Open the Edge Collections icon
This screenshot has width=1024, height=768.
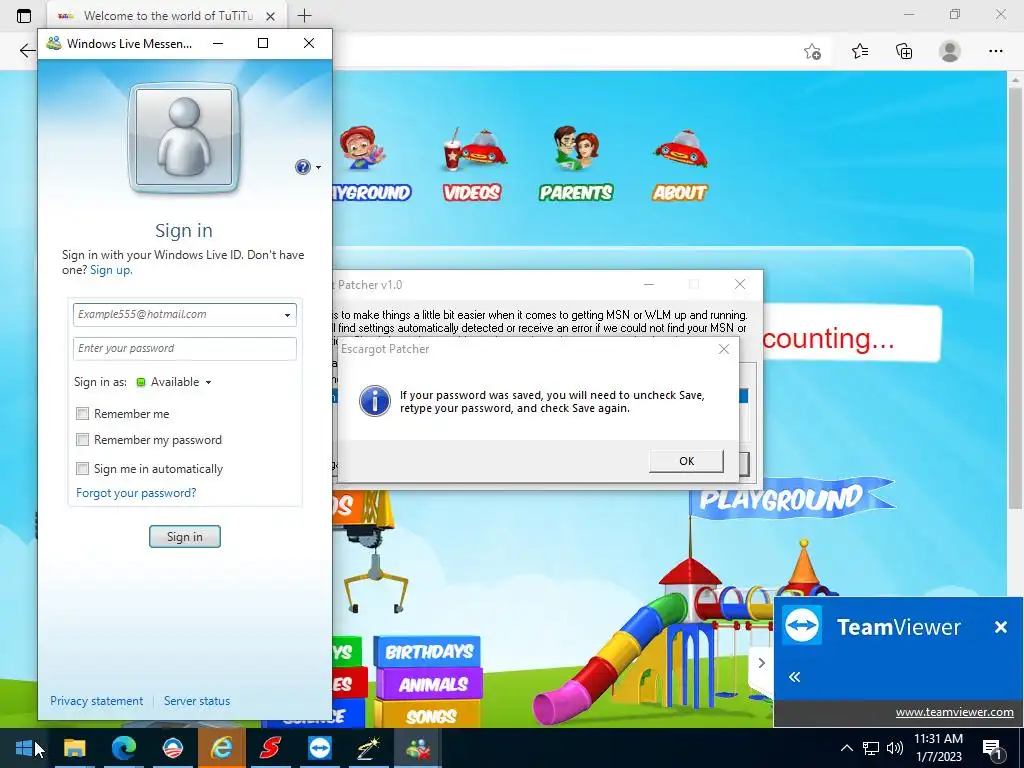pos(904,51)
